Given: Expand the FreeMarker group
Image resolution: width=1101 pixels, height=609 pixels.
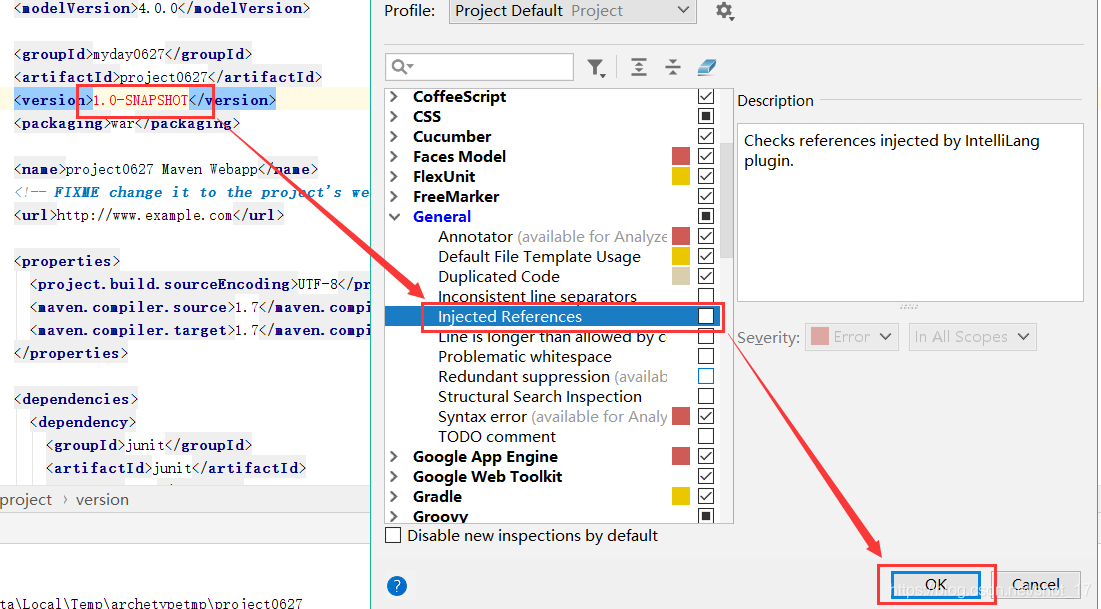Looking at the screenshot, I should click(x=394, y=197).
